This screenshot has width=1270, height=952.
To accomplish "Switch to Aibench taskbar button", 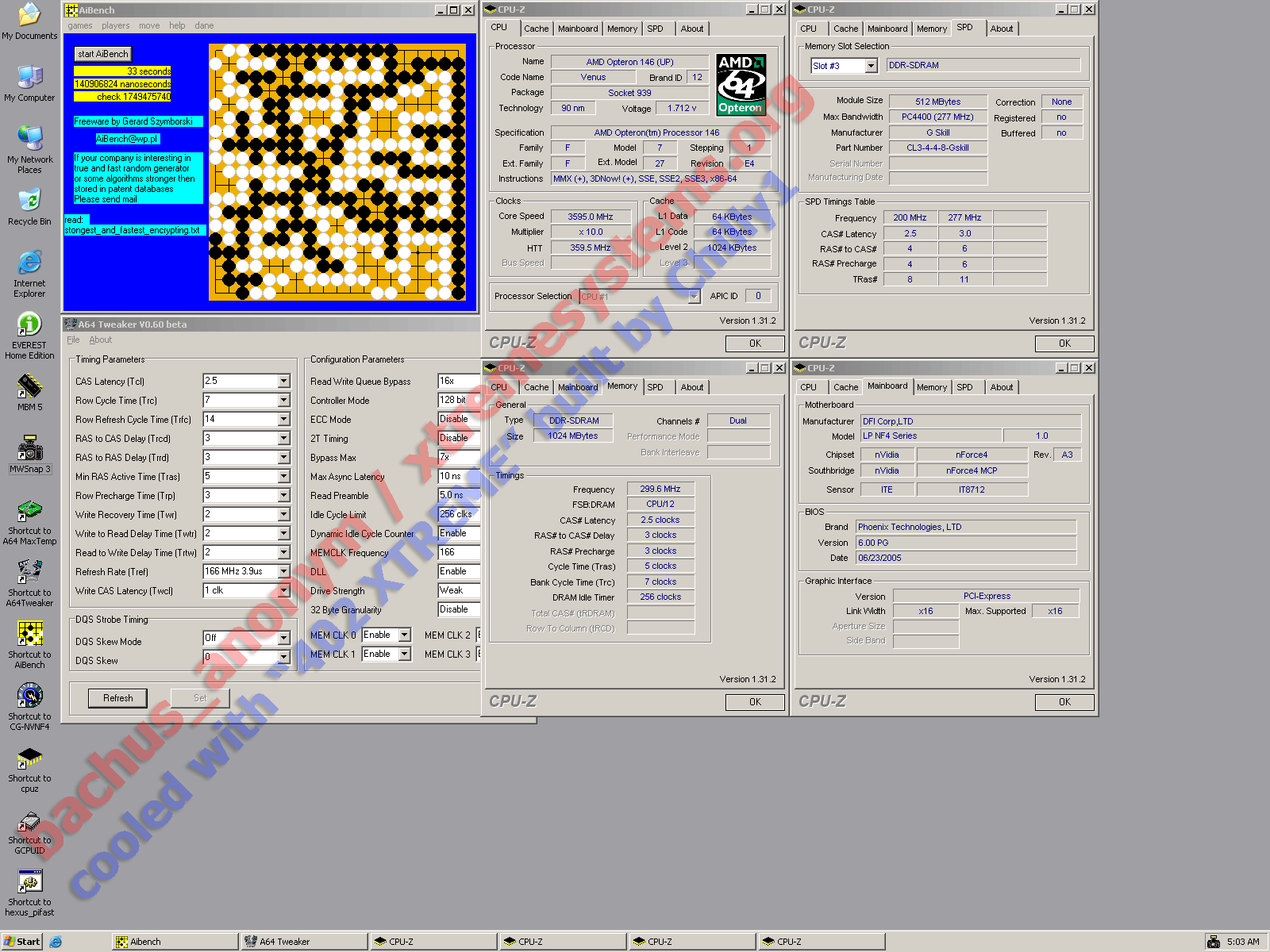I will [175, 942].
